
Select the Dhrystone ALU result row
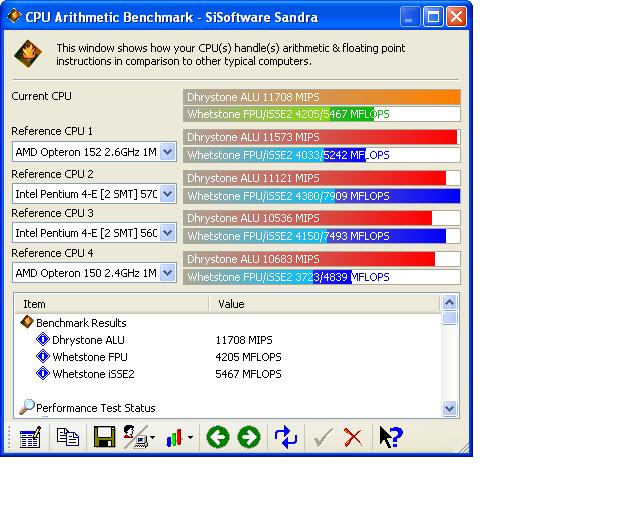(88, 340)
